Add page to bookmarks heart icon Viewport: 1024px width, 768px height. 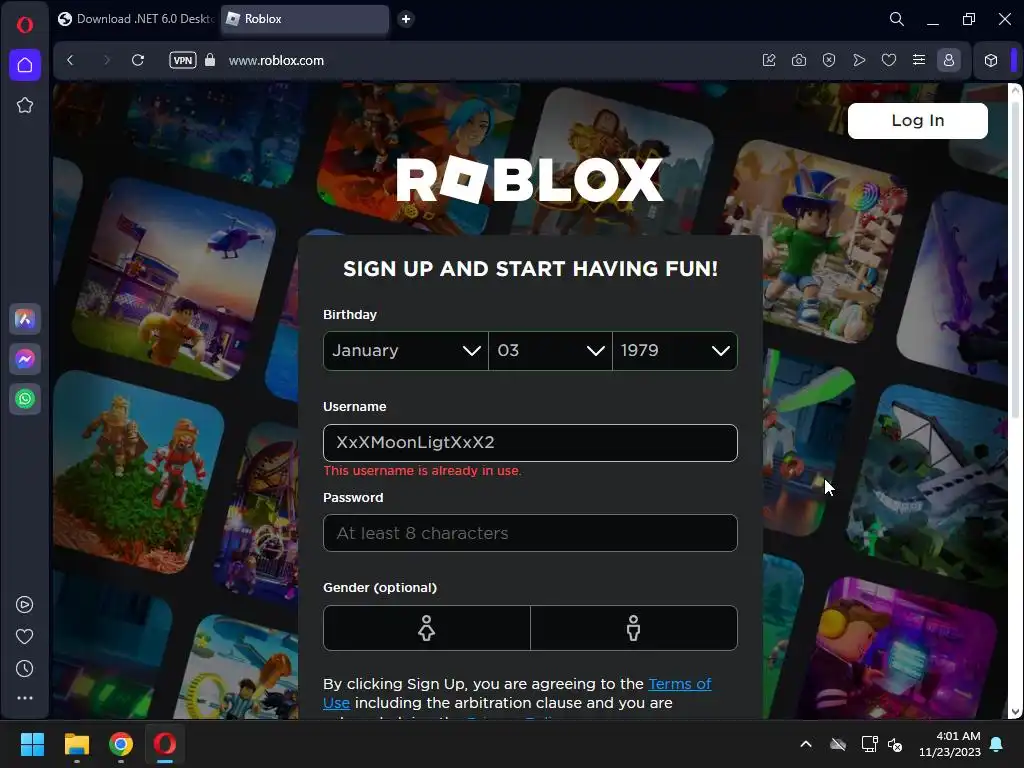[889, 60]
